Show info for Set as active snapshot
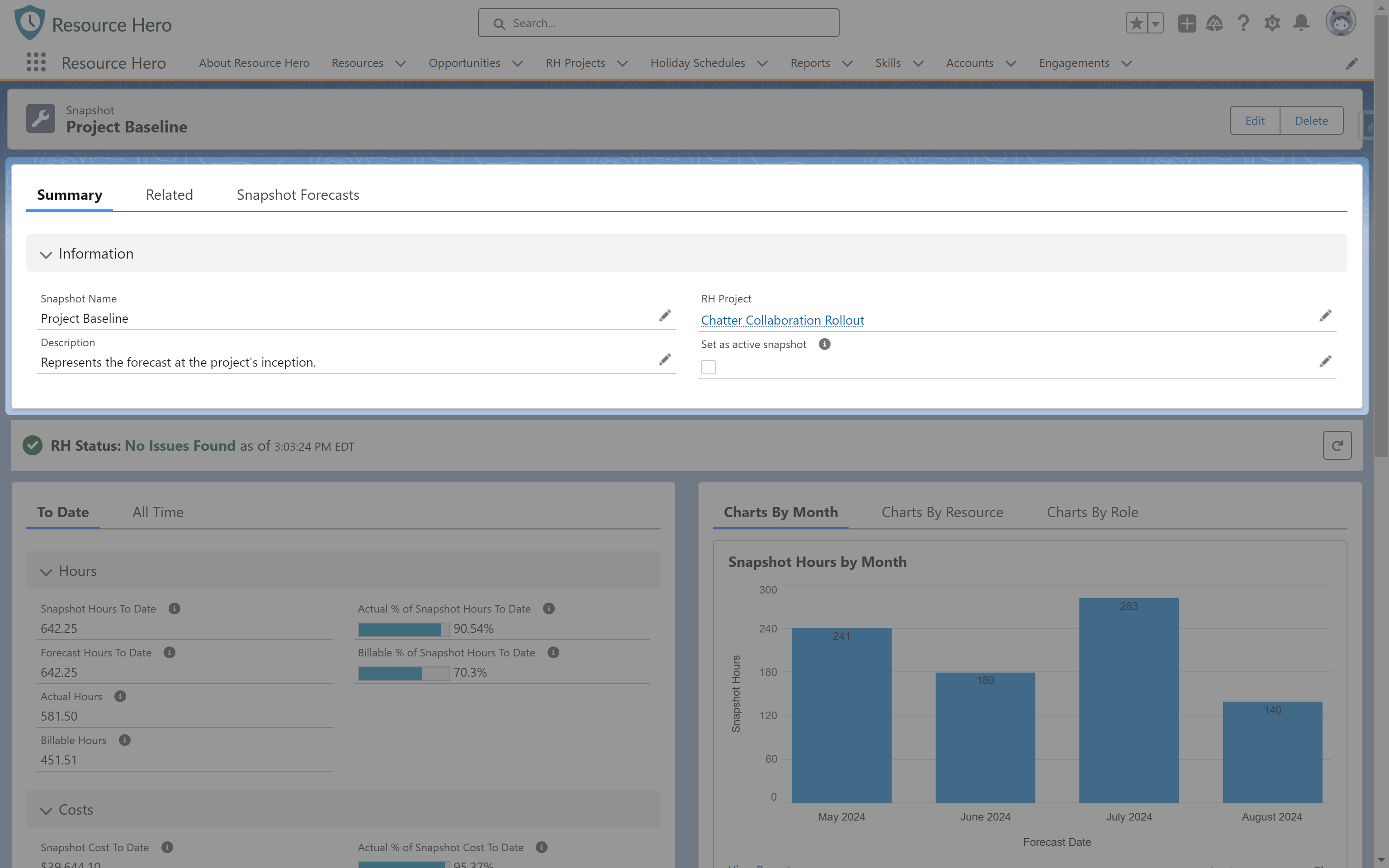This screenshot has height=868, width=1389. (x=824, y=344)
